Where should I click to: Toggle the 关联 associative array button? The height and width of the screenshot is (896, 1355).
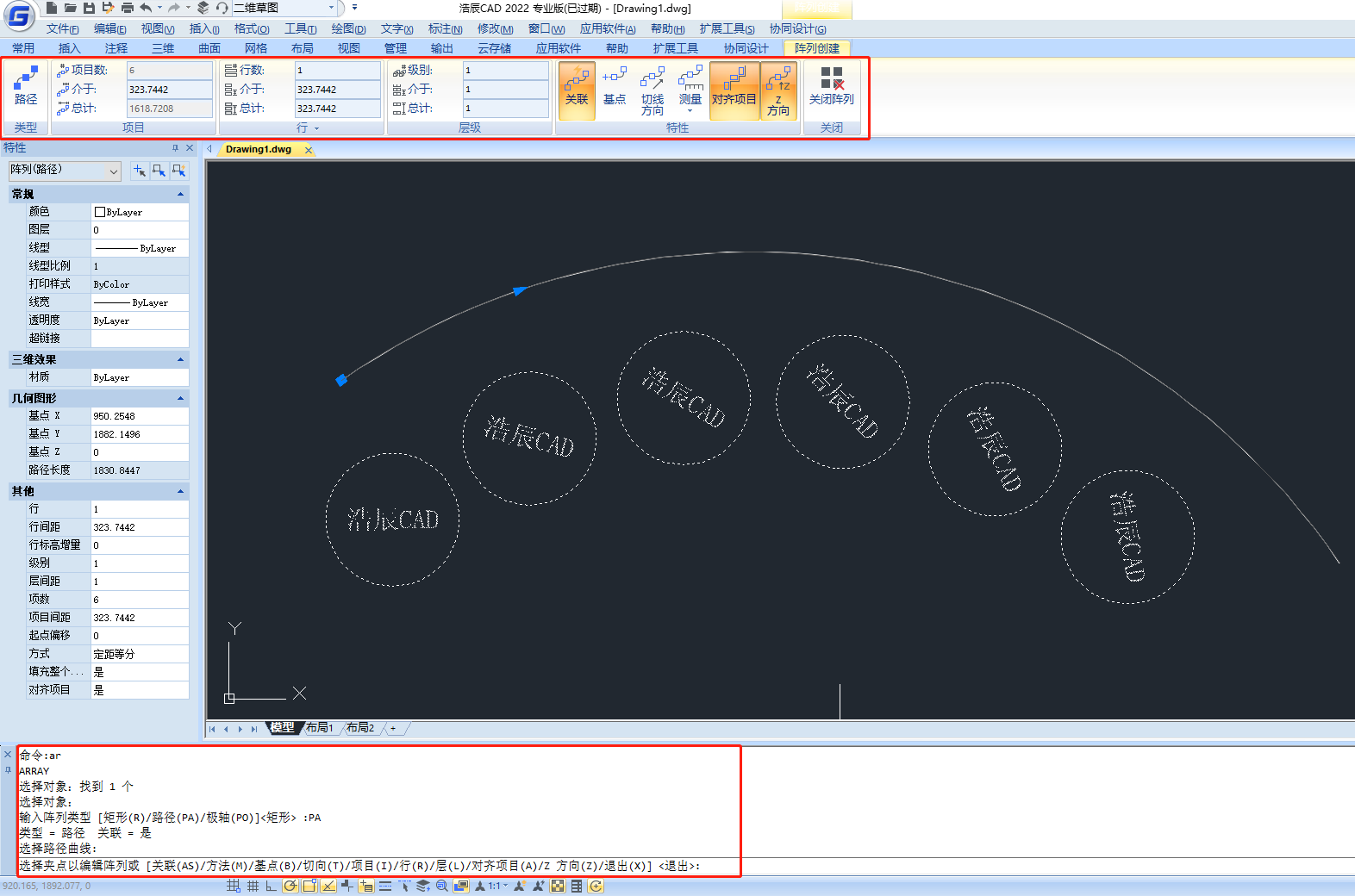577,90
